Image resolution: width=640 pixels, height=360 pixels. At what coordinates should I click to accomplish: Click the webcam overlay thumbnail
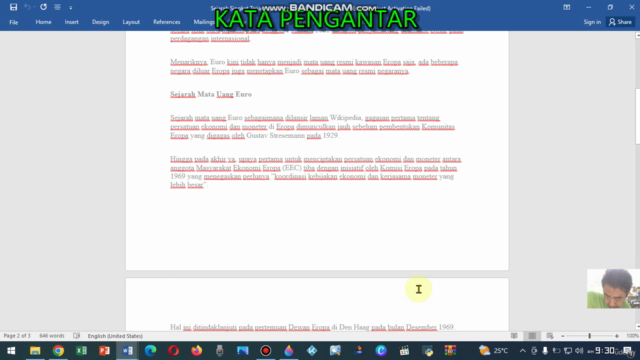[x=613, y=289]
